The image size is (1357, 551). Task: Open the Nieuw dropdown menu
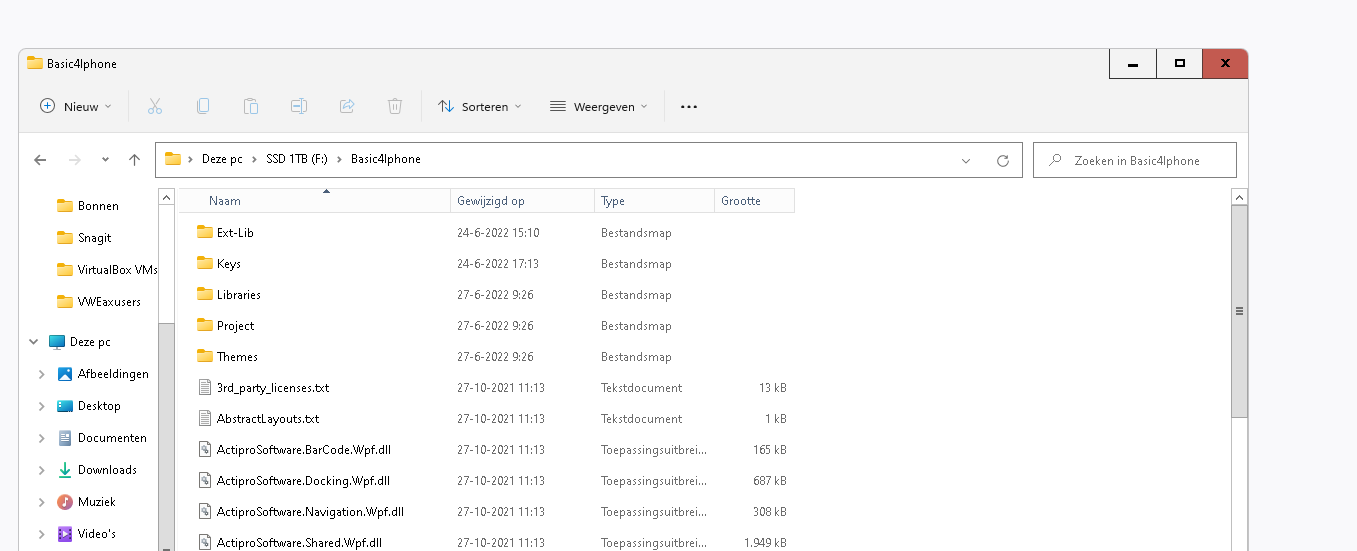coord(76,106)
